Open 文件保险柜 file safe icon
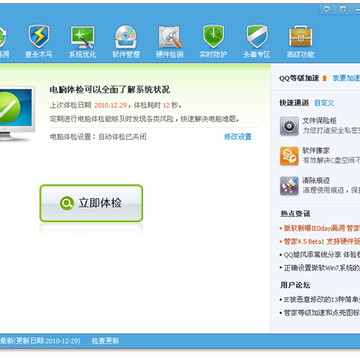This screenshot has height=360, width=360. pyautogui.click(x=289, y=126)
